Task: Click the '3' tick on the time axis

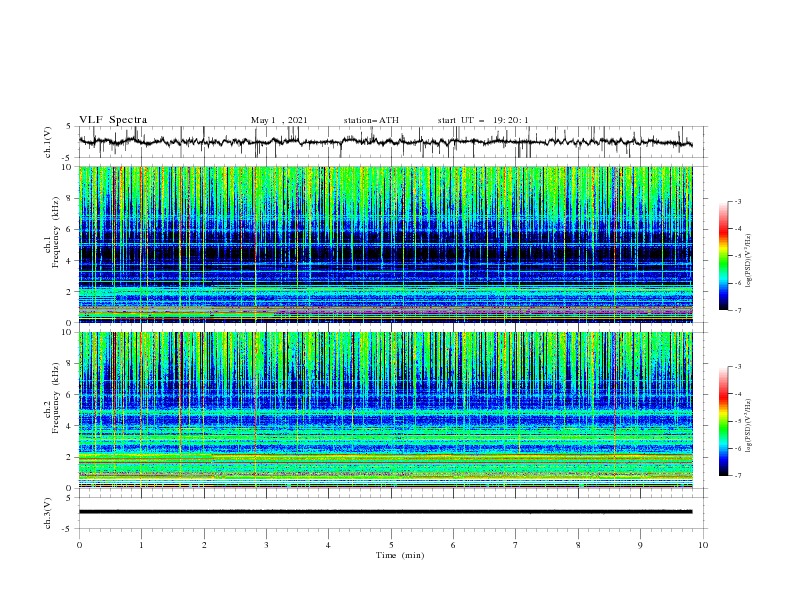Action: click(x=266, y=545)
